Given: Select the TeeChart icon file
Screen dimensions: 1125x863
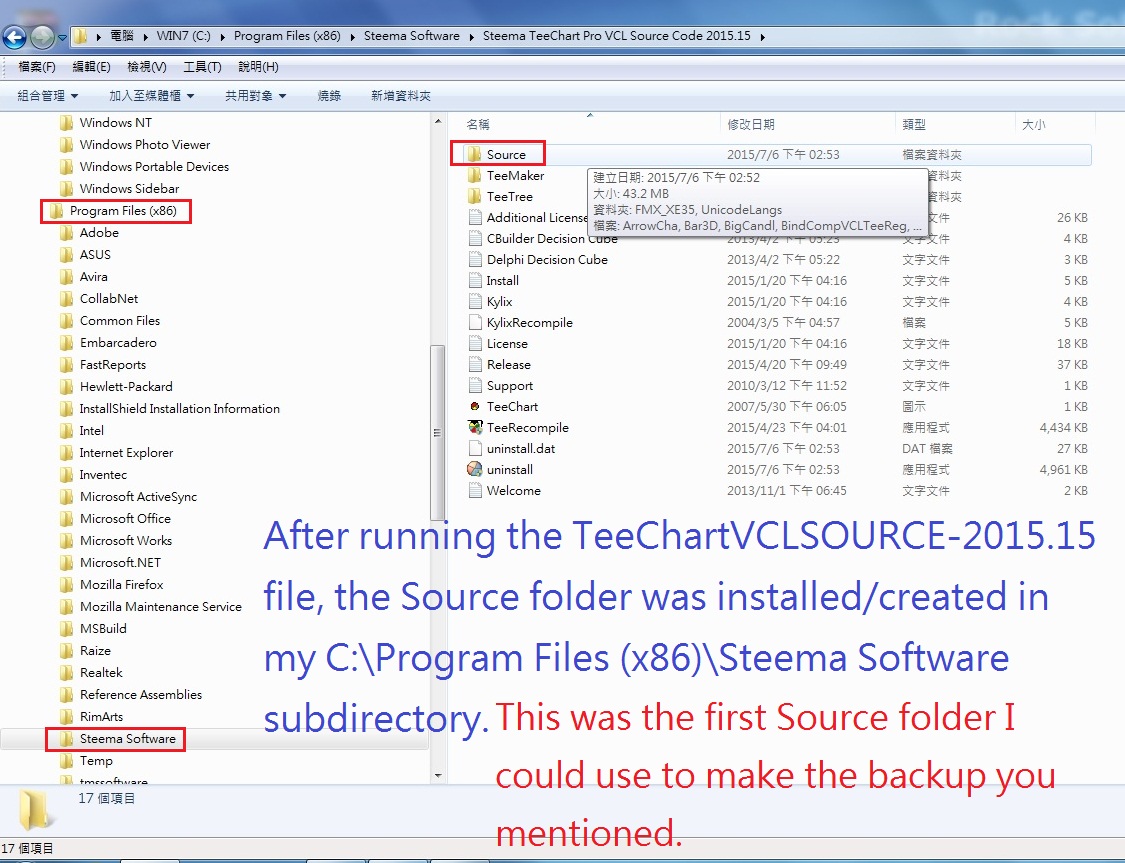Looking at the screenshot, I should tap(474, 406).
